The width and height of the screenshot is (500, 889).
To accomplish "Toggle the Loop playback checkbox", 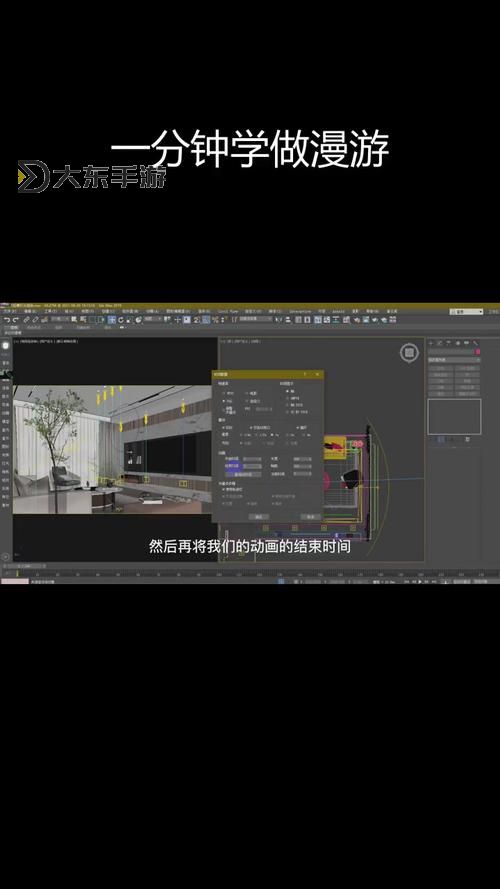I will tap(298, 427).
